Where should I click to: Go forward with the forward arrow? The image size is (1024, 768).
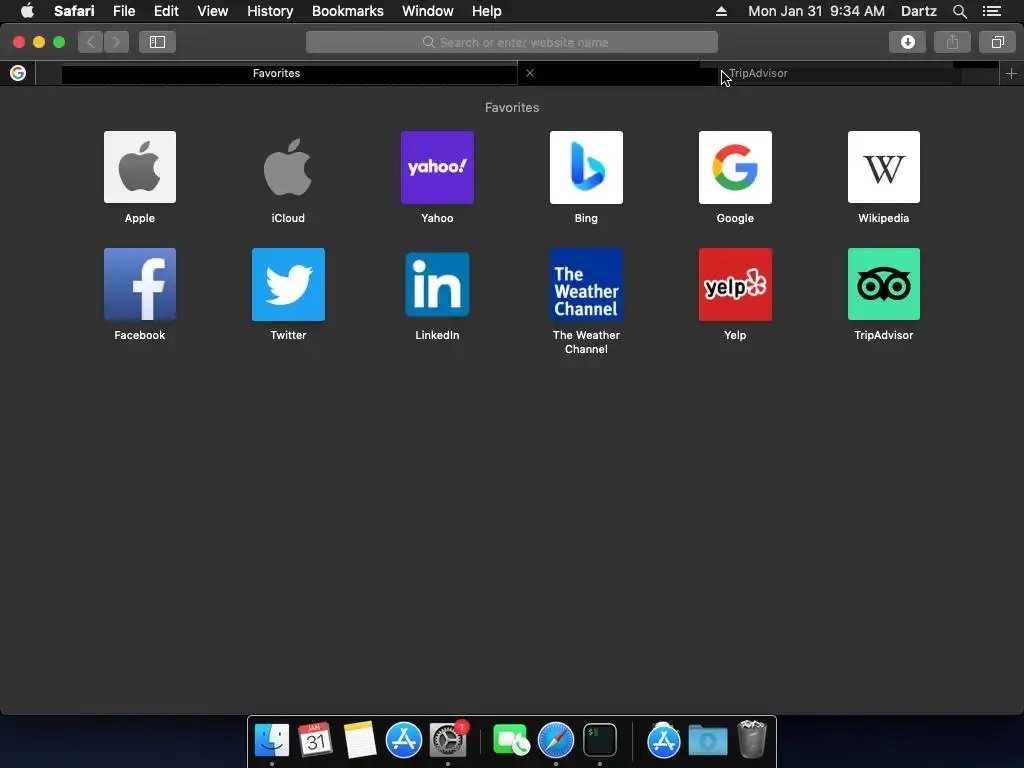tap(116, 42)
